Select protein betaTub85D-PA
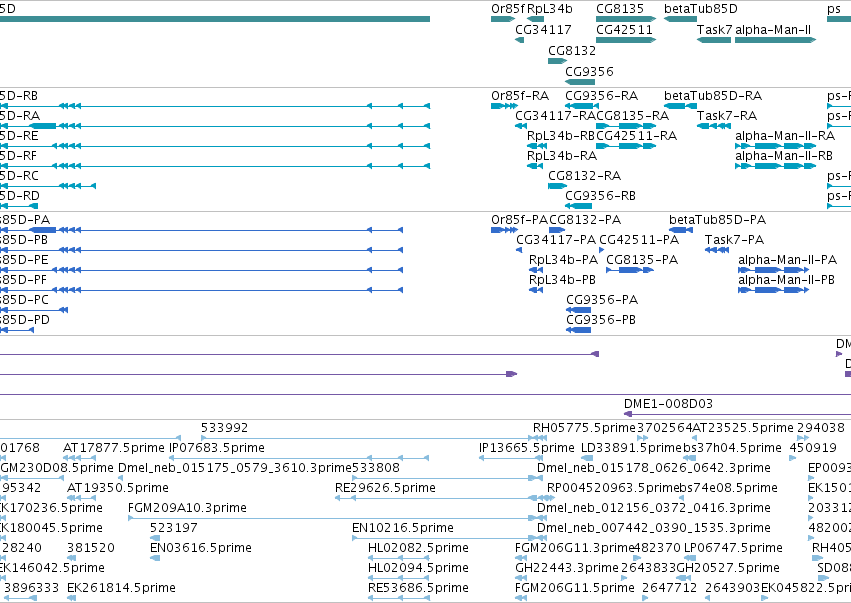The width and height of the screenshot is (851, 603). [717, 220]
